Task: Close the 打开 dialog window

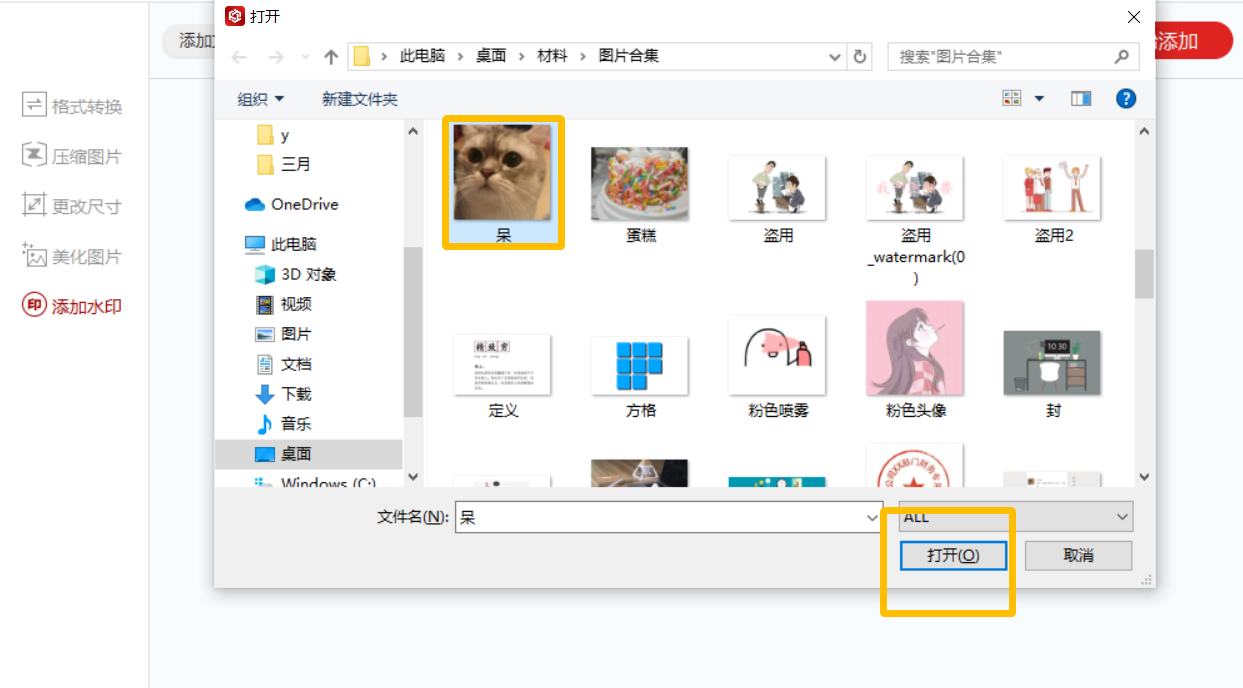Action: pos(1133,17)
